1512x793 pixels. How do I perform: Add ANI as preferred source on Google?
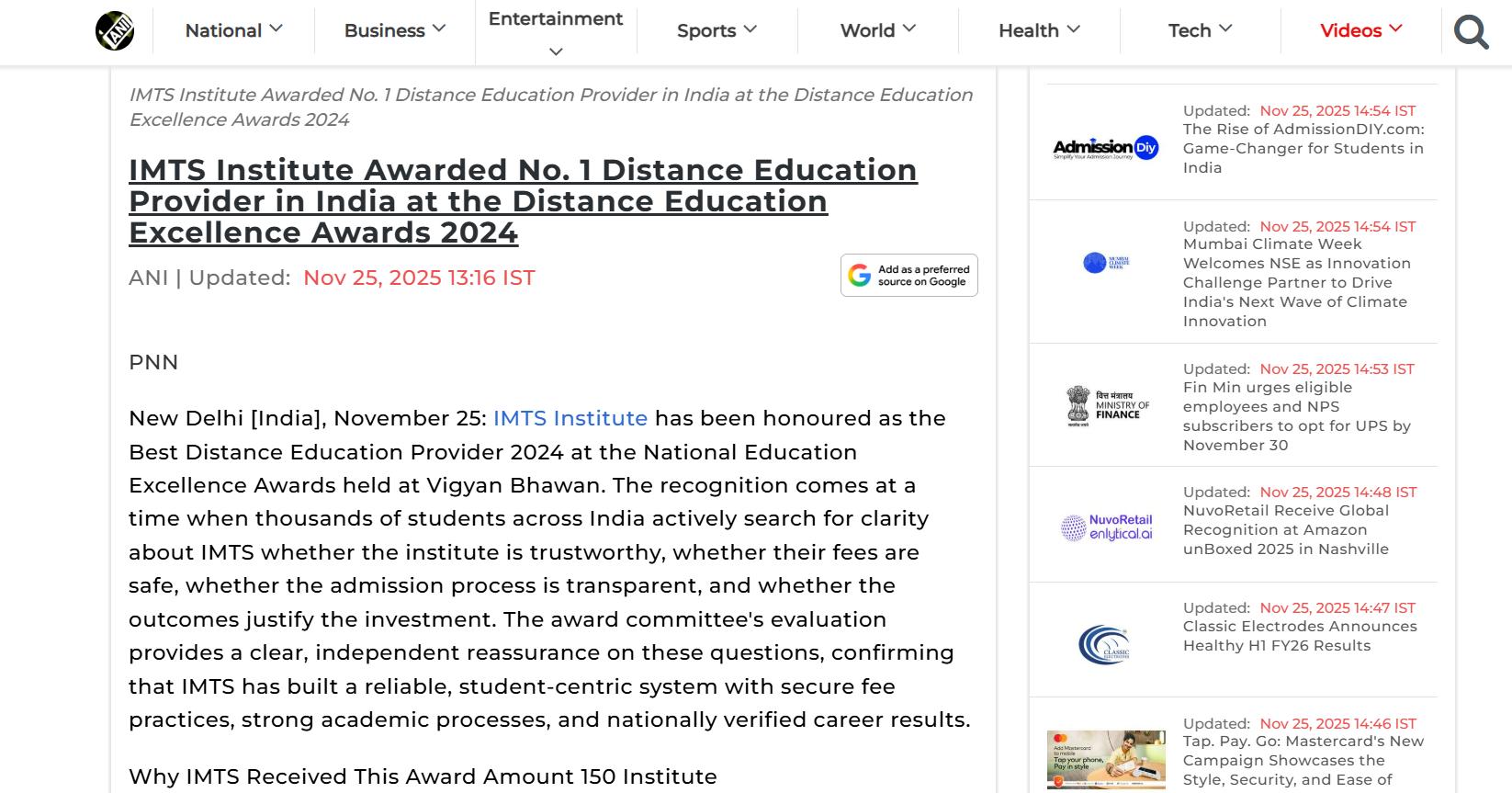click(x=909, y=276)
